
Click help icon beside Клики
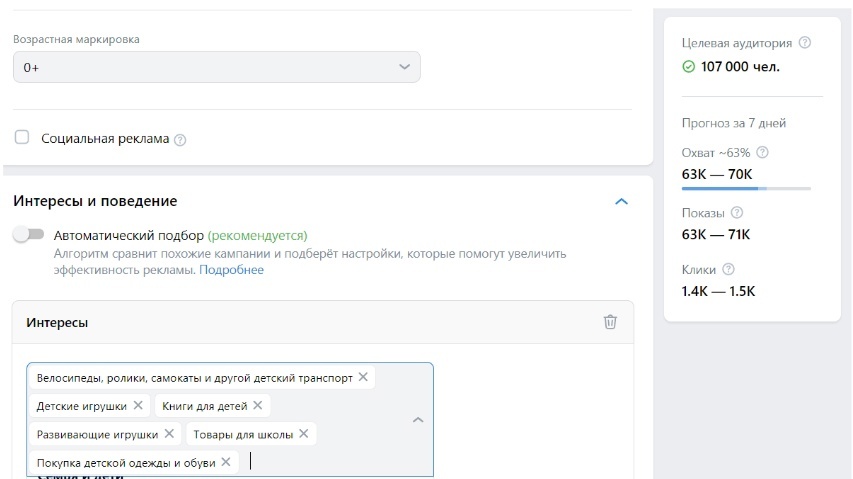(x=728, y=269)
